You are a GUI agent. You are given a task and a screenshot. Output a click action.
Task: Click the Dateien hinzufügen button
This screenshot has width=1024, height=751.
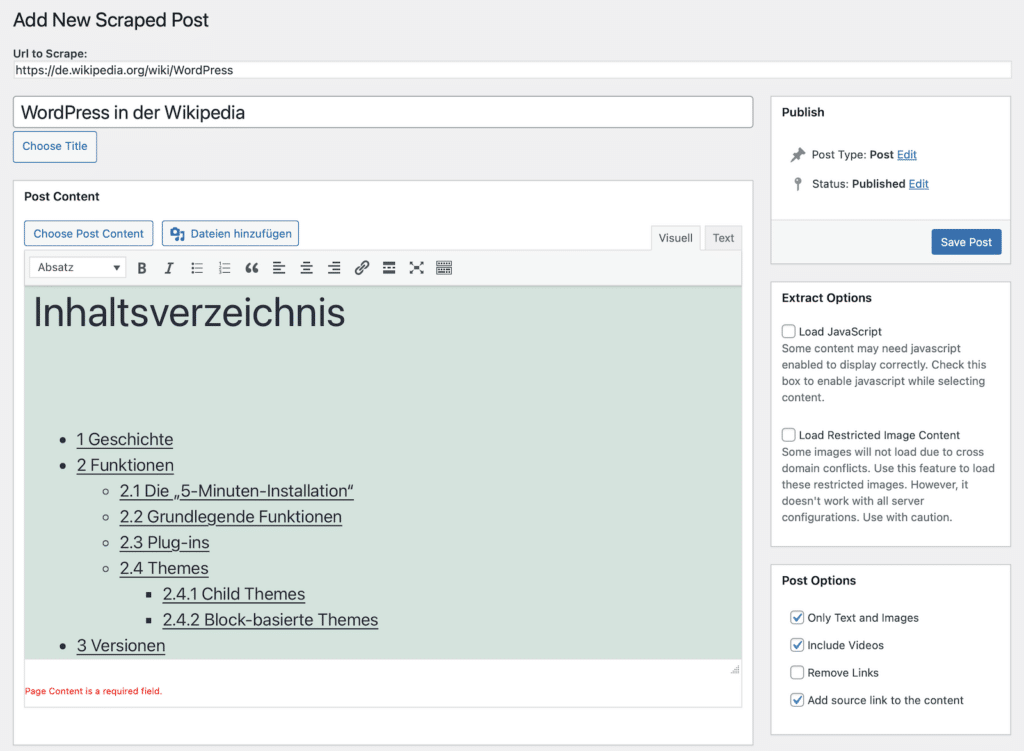pos(231,234)
